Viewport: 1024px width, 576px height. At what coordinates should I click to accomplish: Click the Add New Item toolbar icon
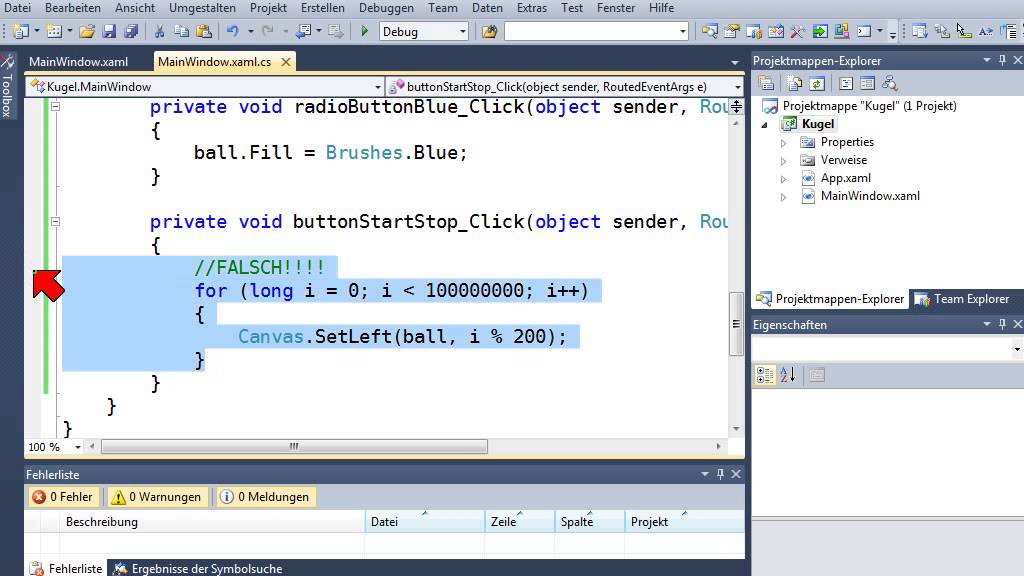[54, 31]
